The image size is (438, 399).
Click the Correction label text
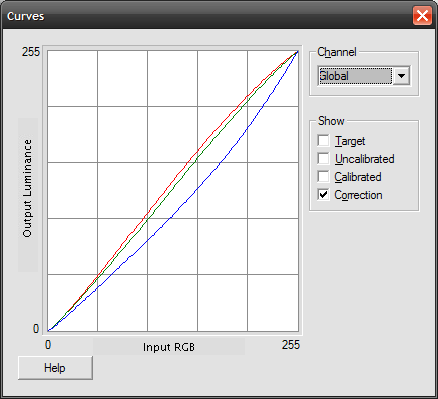tap(358, 195)
